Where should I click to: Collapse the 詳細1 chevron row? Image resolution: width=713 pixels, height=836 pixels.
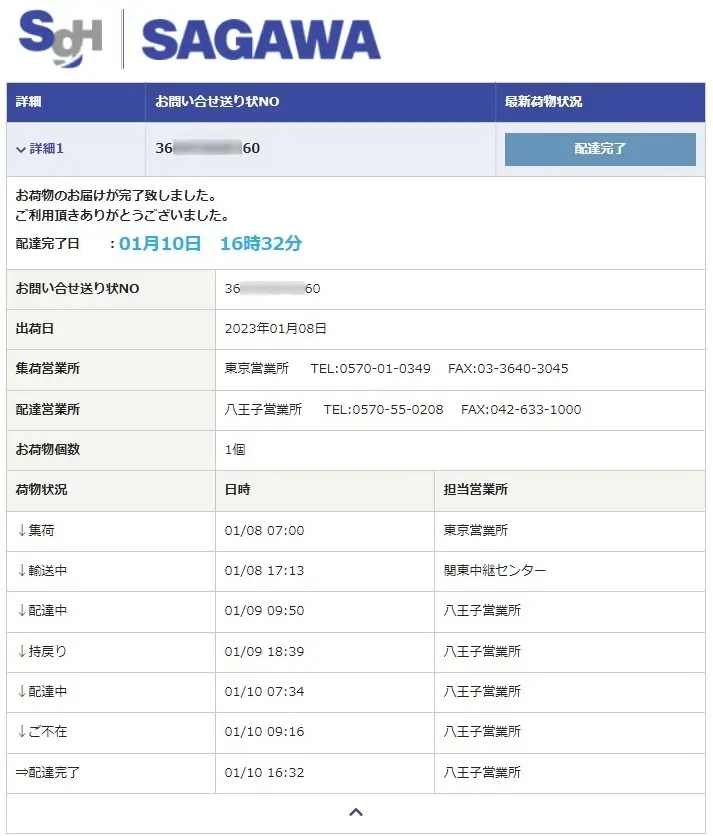[x=41, y=149]
